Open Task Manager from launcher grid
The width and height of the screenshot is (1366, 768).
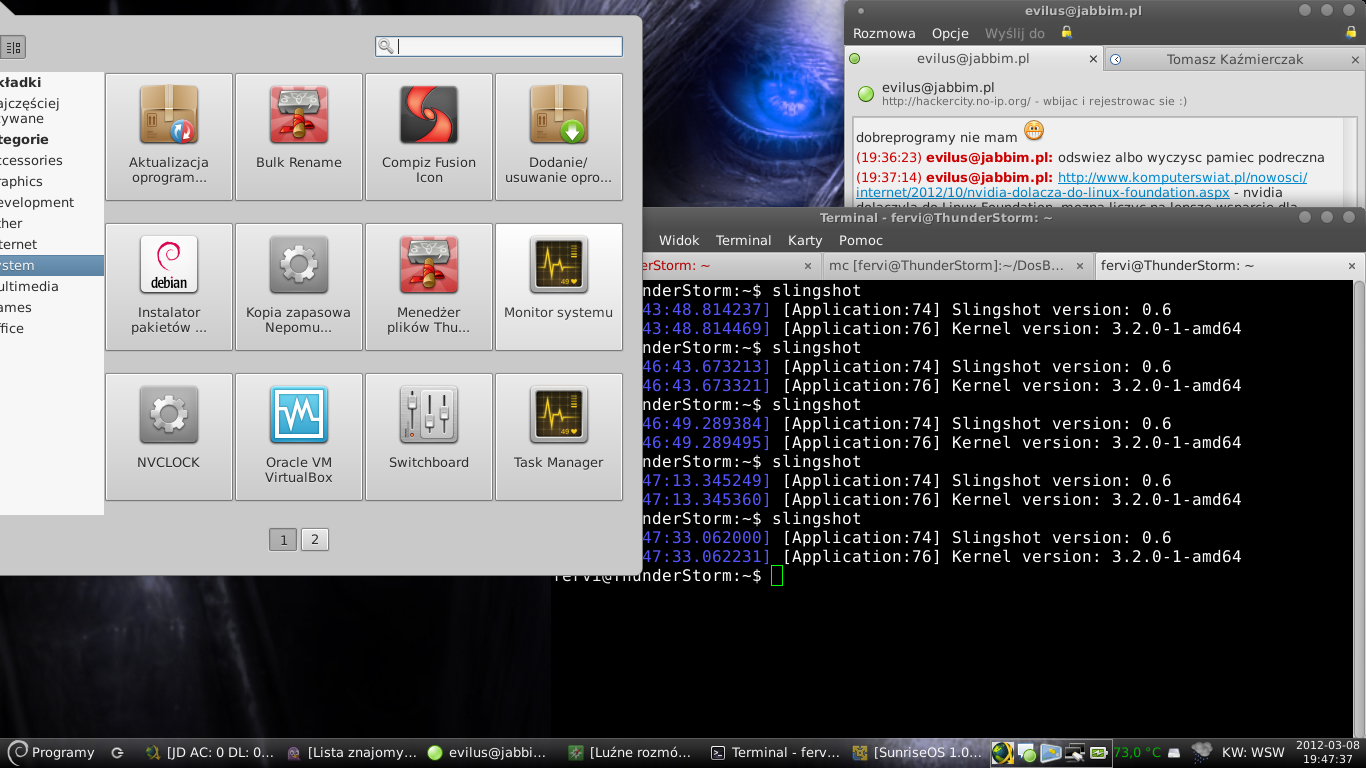(558, 436)
